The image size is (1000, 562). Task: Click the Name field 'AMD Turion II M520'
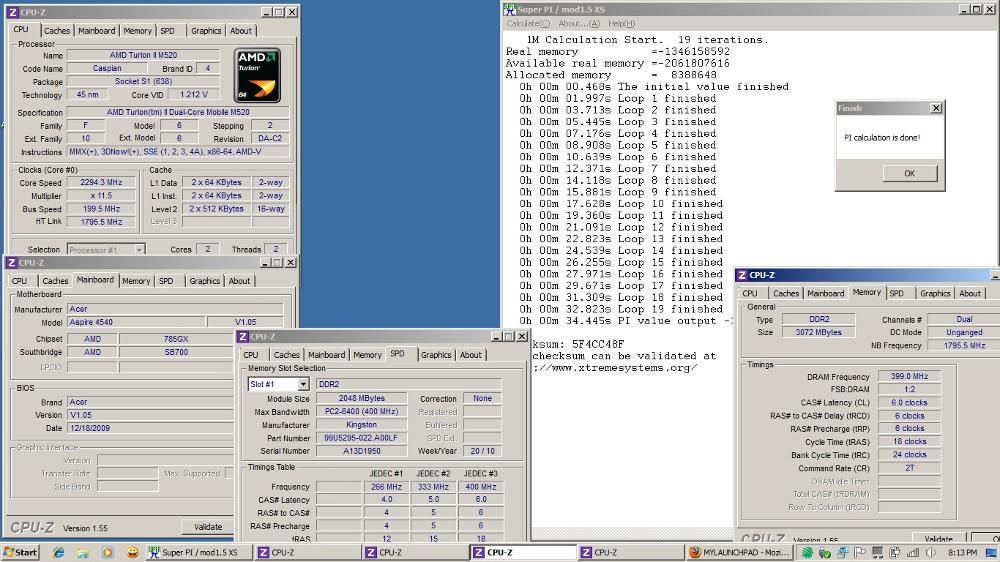coord(143,55)
